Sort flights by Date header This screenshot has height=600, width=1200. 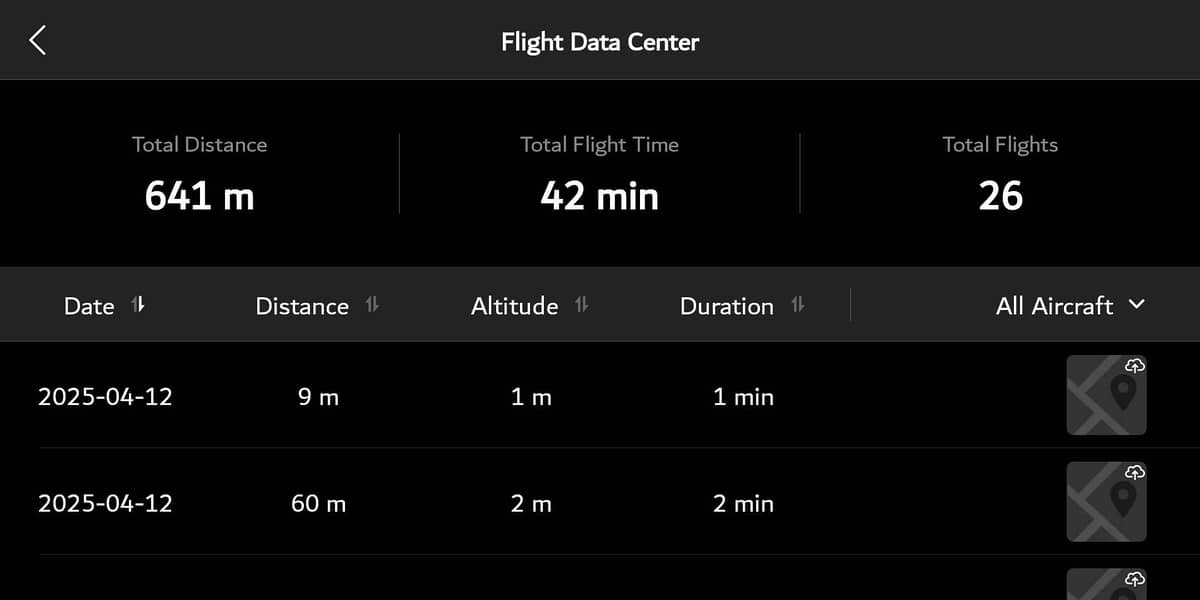point(89,306)
